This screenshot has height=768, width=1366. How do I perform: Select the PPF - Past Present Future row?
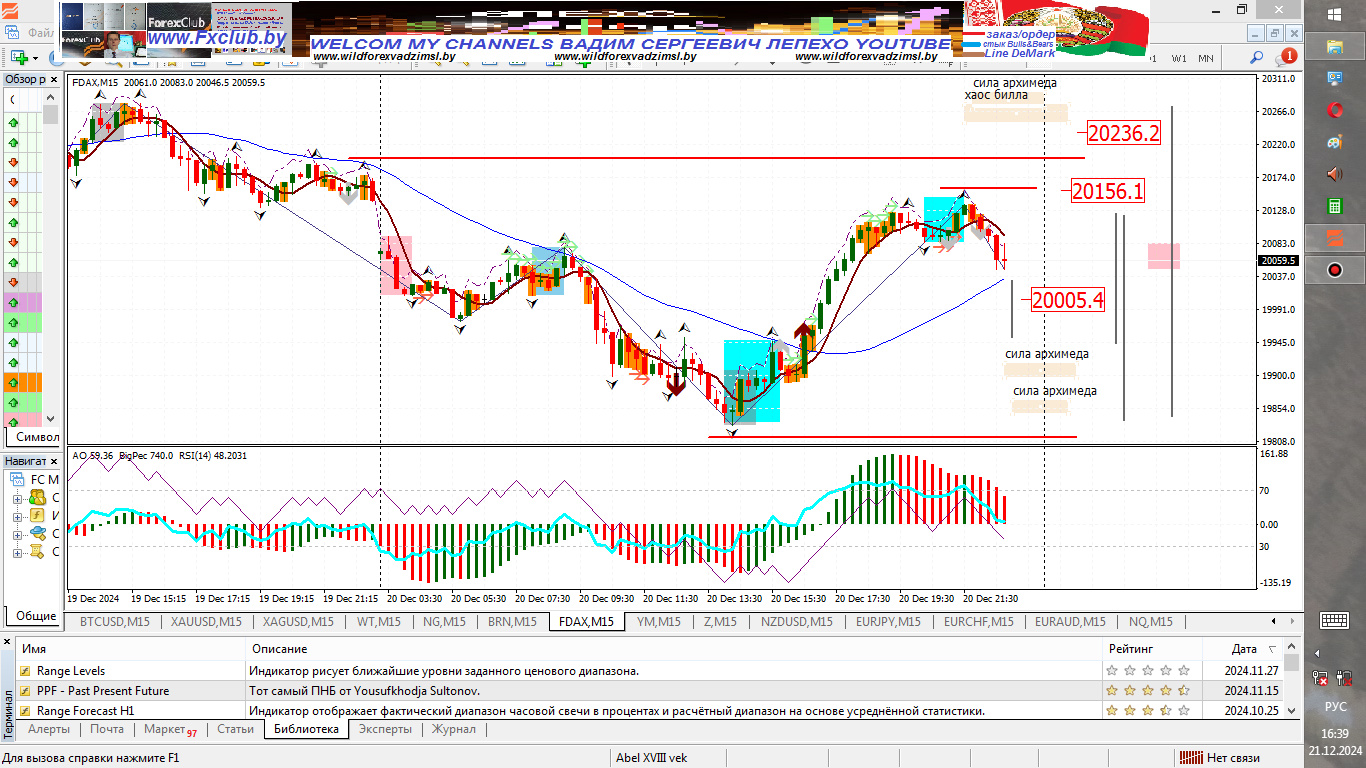click(650, 691)
